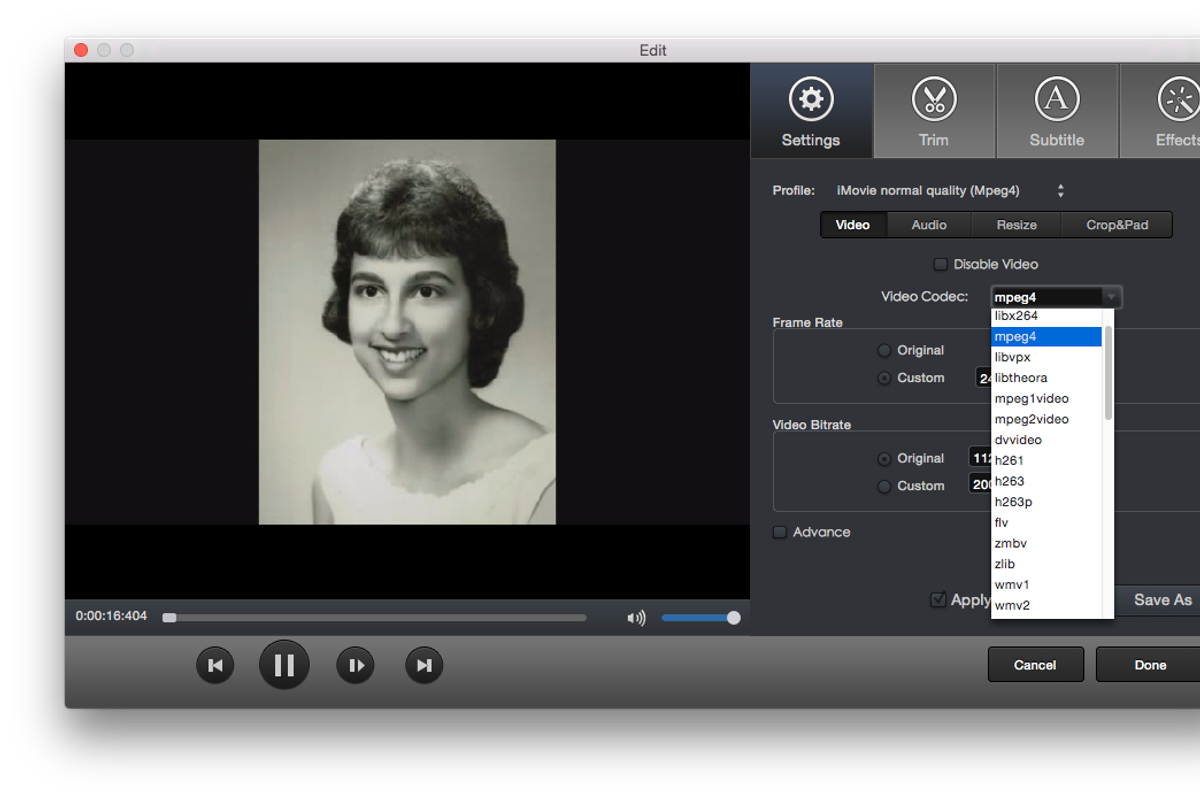Switch to the Resize tab
Viewport: 1200px width, 800px height.
pos(1016,225)
